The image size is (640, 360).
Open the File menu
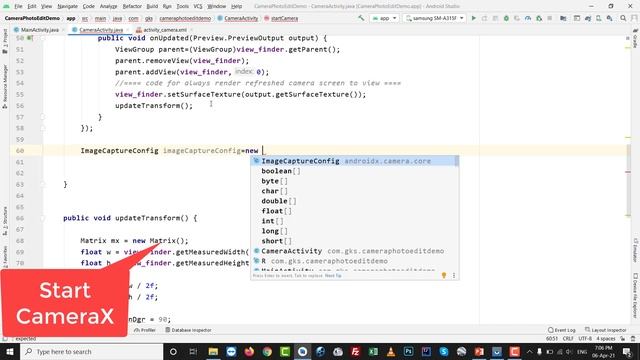[18, 6]
